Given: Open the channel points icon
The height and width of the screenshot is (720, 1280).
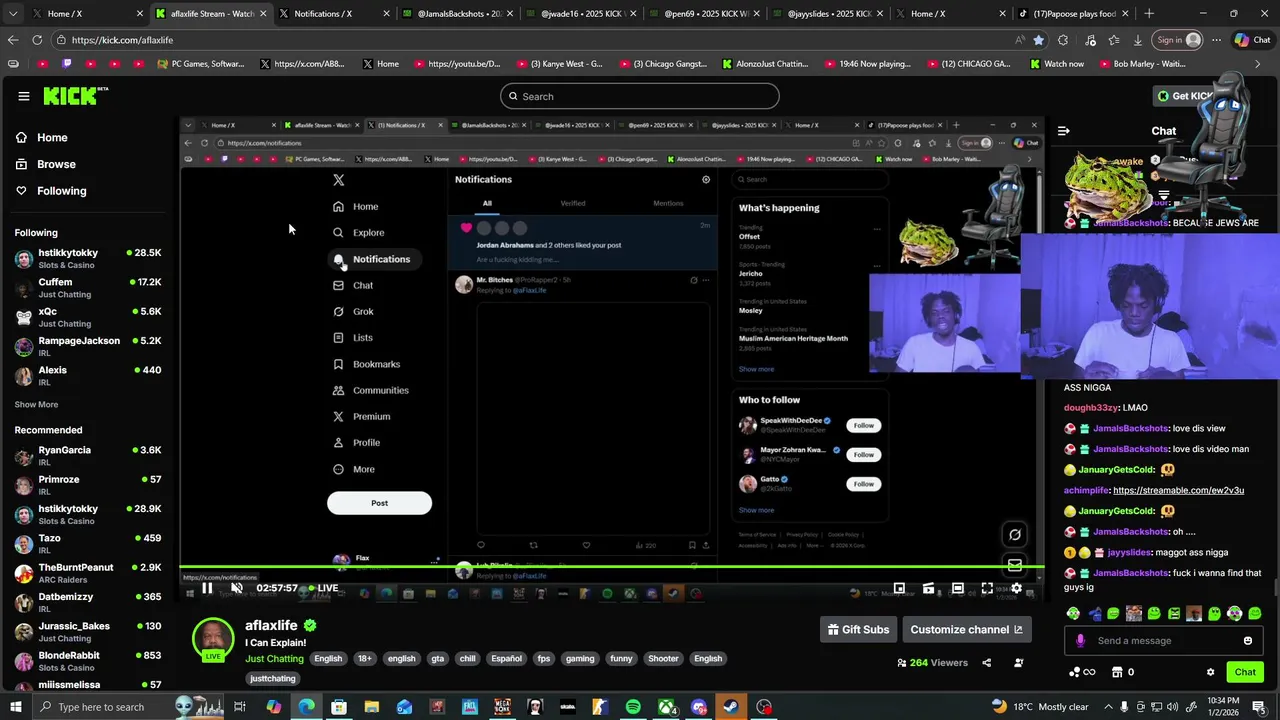Looking at the screenshot, I should 1082,672.
